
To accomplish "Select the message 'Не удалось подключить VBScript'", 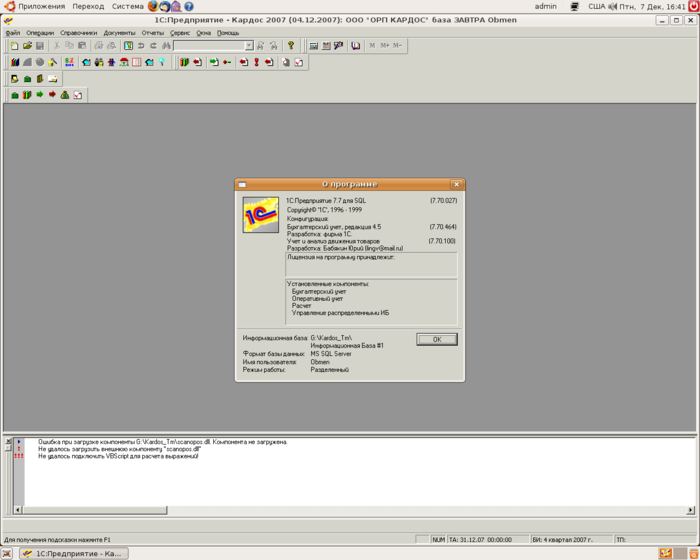I will coord(118,456).
